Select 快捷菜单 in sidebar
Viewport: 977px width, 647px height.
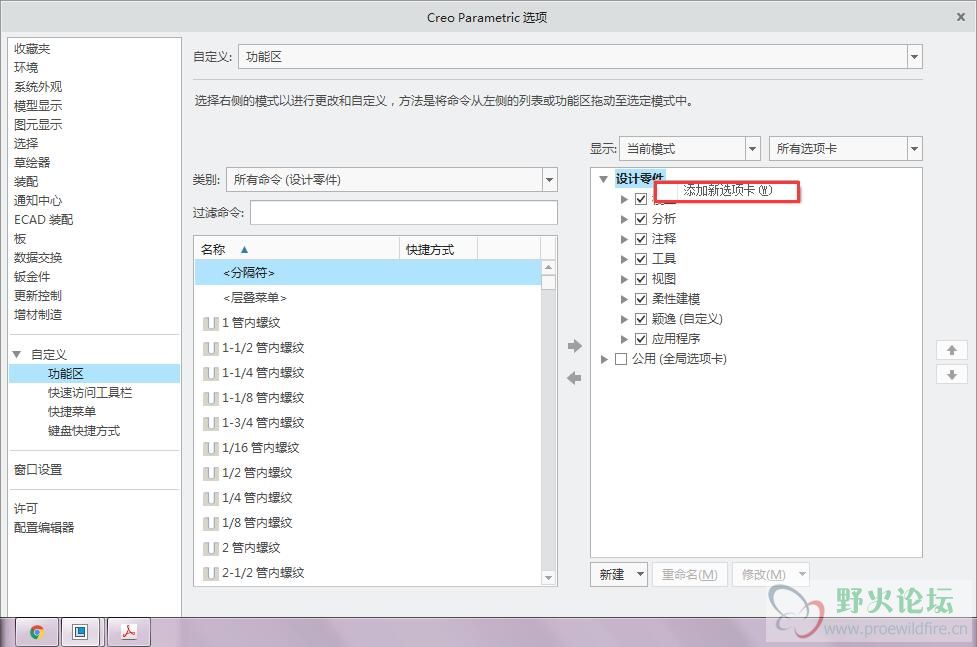tap(72, 411)
